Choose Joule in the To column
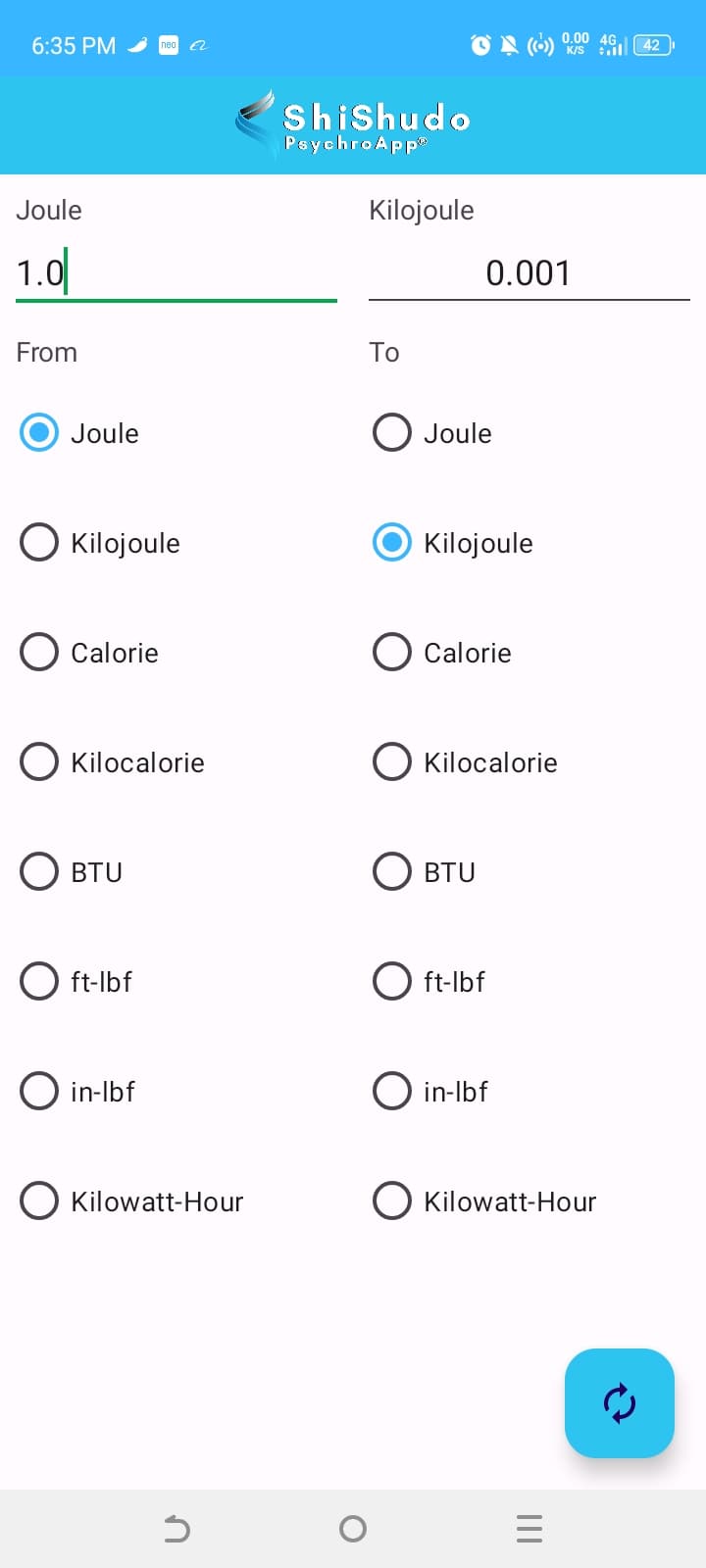 tap(392, 432)
